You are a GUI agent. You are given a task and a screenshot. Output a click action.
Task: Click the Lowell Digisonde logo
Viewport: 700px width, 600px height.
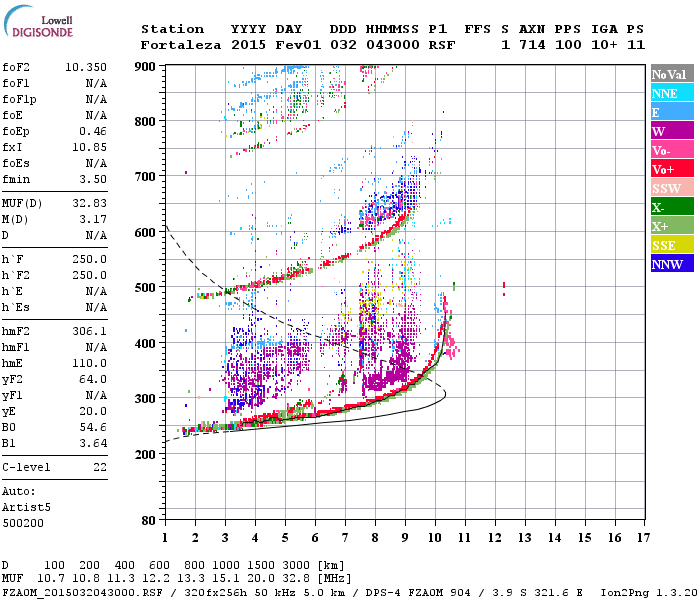[39, 21]
